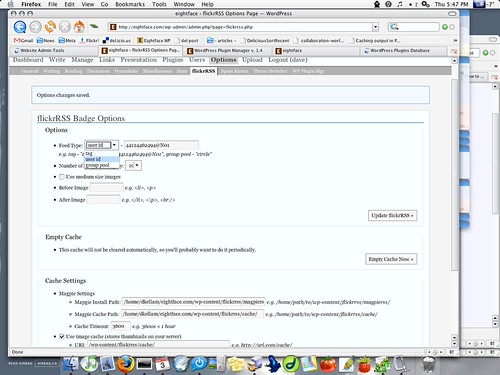
Task: Open the Flickr! bookmark
Action: [x=89, y=40]
